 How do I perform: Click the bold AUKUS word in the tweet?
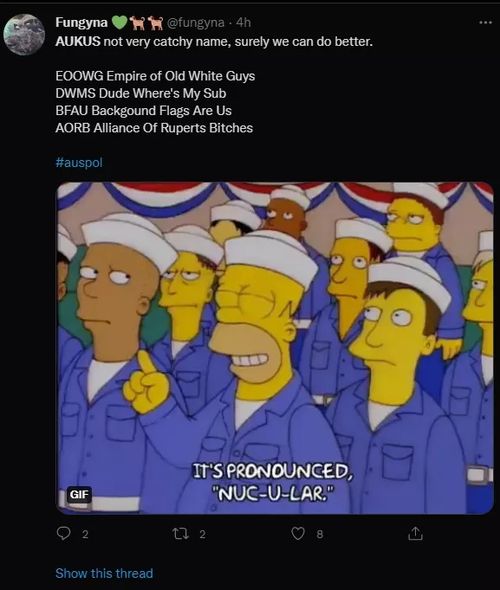78,41
